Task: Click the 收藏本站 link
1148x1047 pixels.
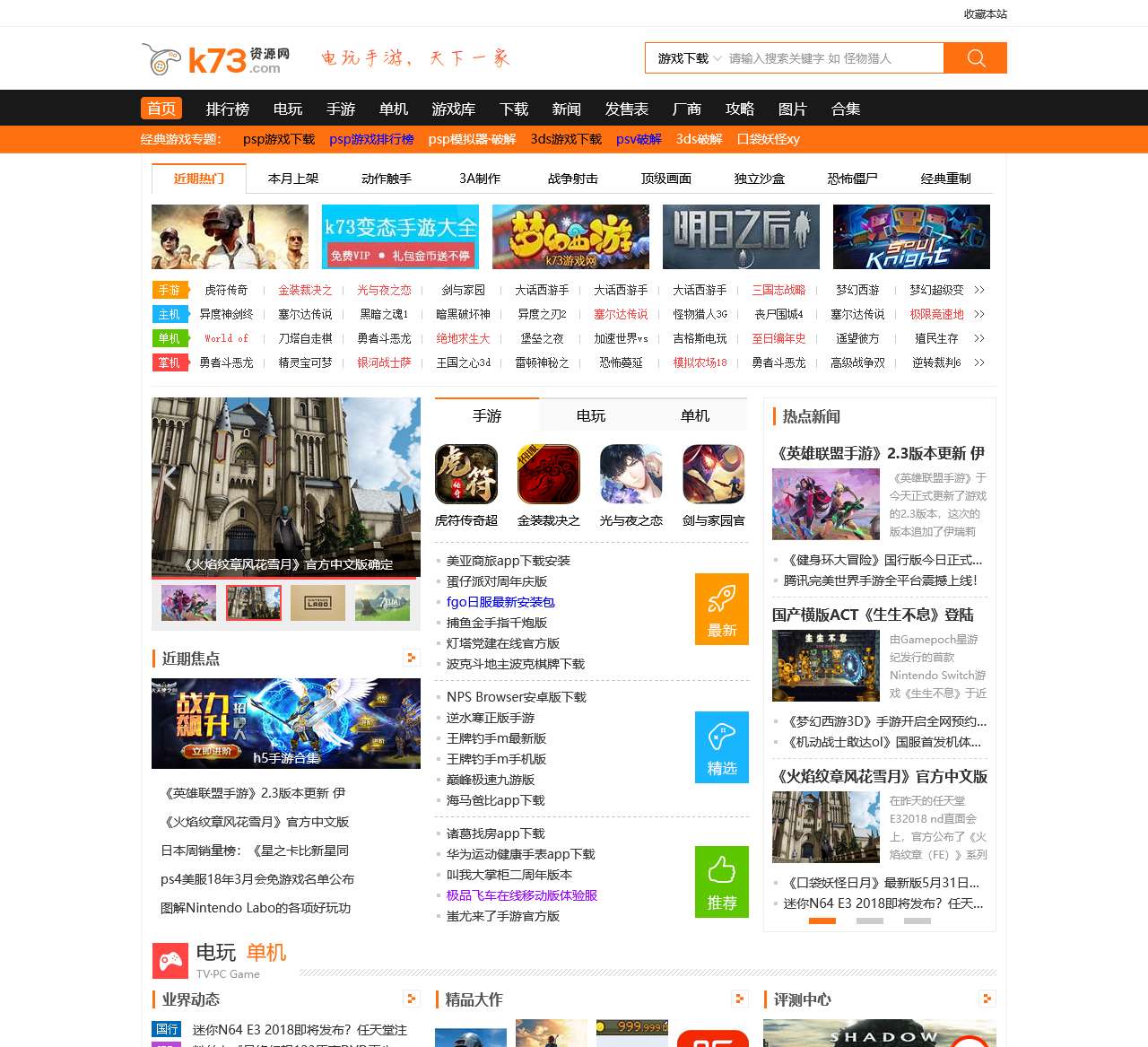Action: pyautogui.click(x=986, y=14)
